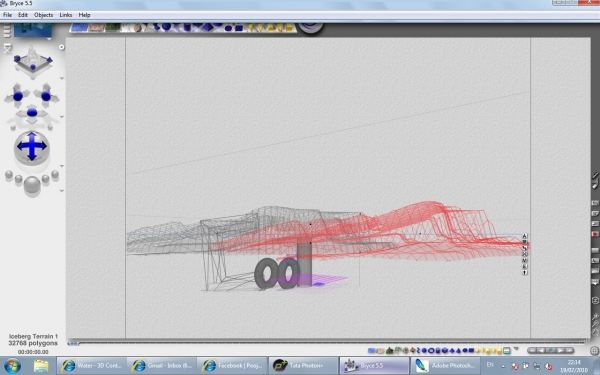Click the A attributes icon beside selected terrain
Screen dimensions: 600x375
pos(525,236)
